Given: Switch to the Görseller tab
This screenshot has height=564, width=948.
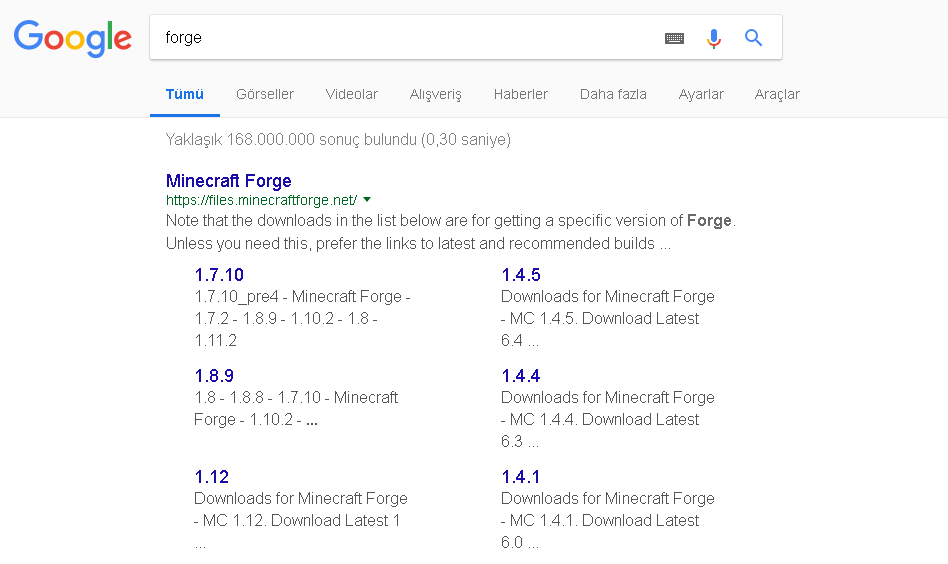Looking at the screenshot, I should pyautogui.click(x=265, y=94).
